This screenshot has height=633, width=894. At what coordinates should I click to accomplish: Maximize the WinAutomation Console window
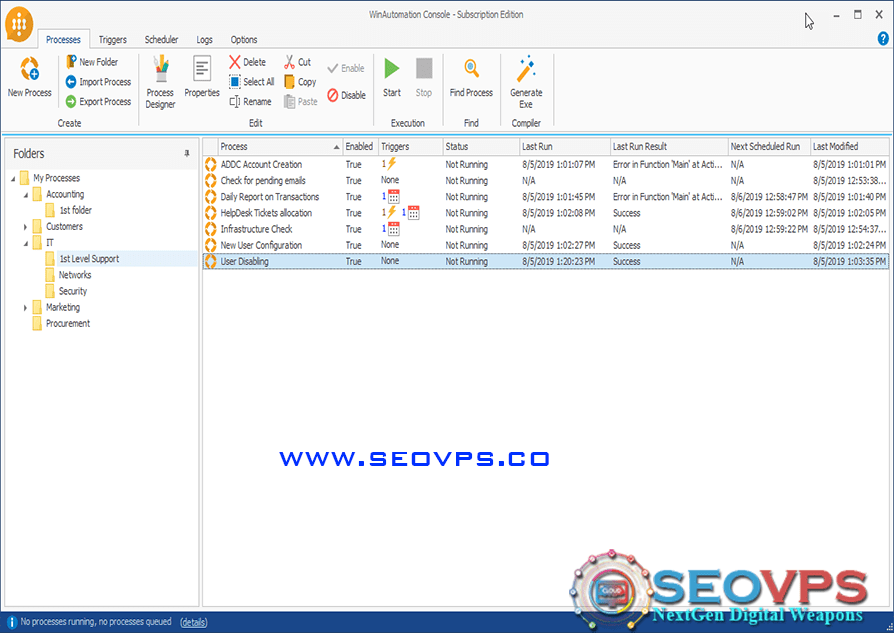pyautogui.click(x=858, y=15)
